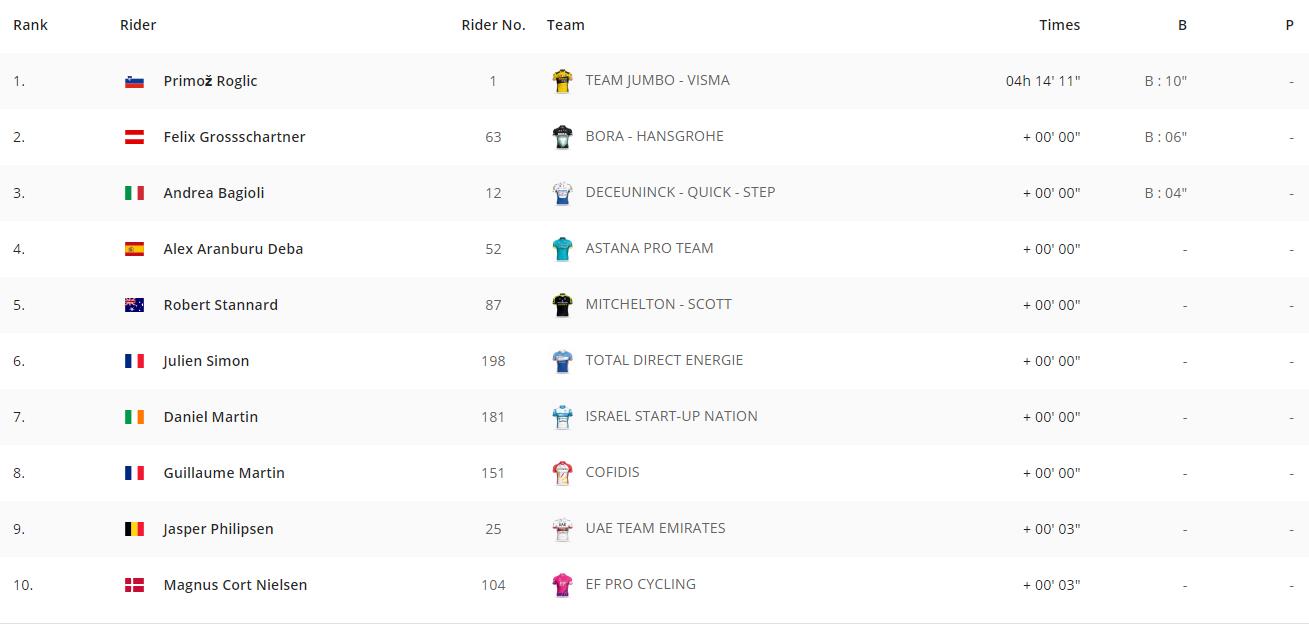Select Julien Simon's rider name

[x=206, y=361]
